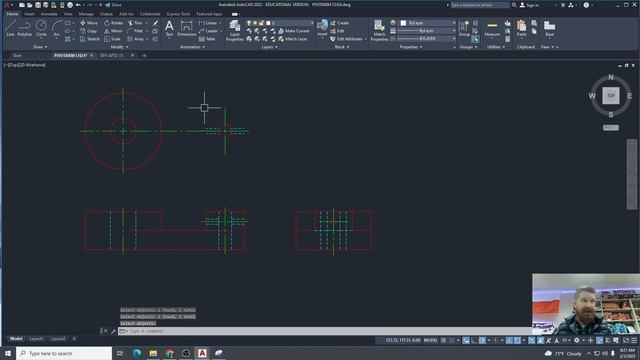Click the Create block button
Image resolution: width=640 pixels, height=360 pixels.
pos(340,23)
